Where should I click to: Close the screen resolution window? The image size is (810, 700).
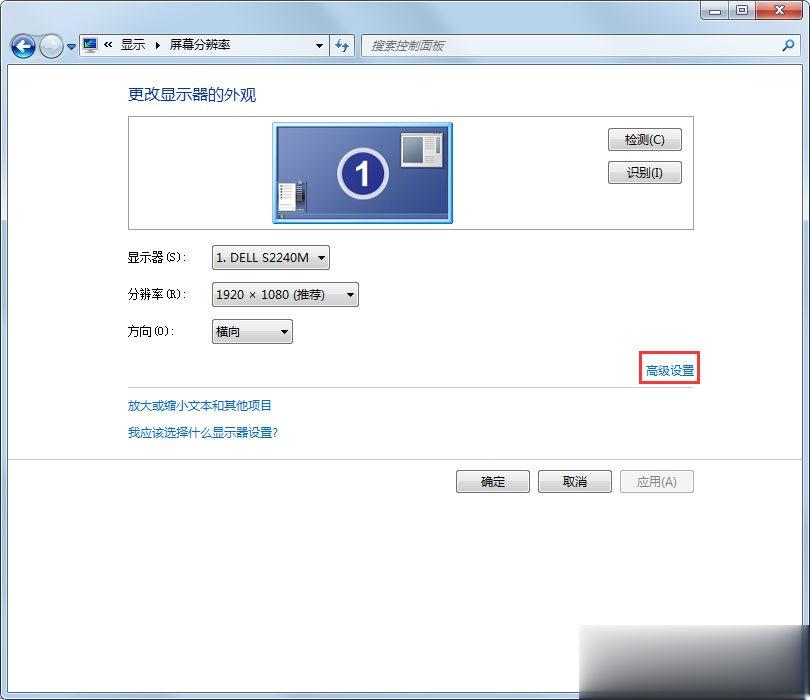click(x=779, y=10)
